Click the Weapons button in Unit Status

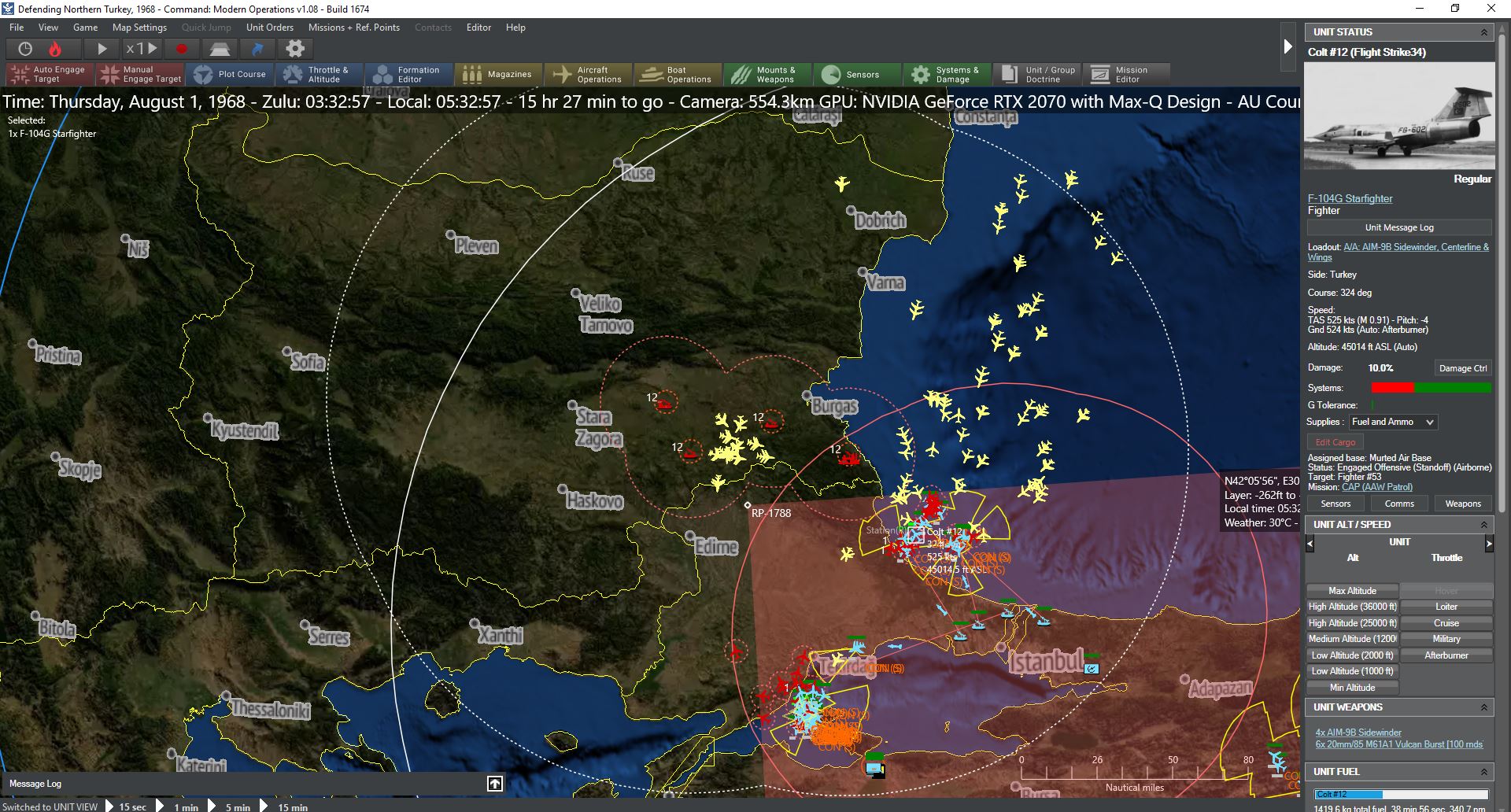click(x=1463, y=504)
